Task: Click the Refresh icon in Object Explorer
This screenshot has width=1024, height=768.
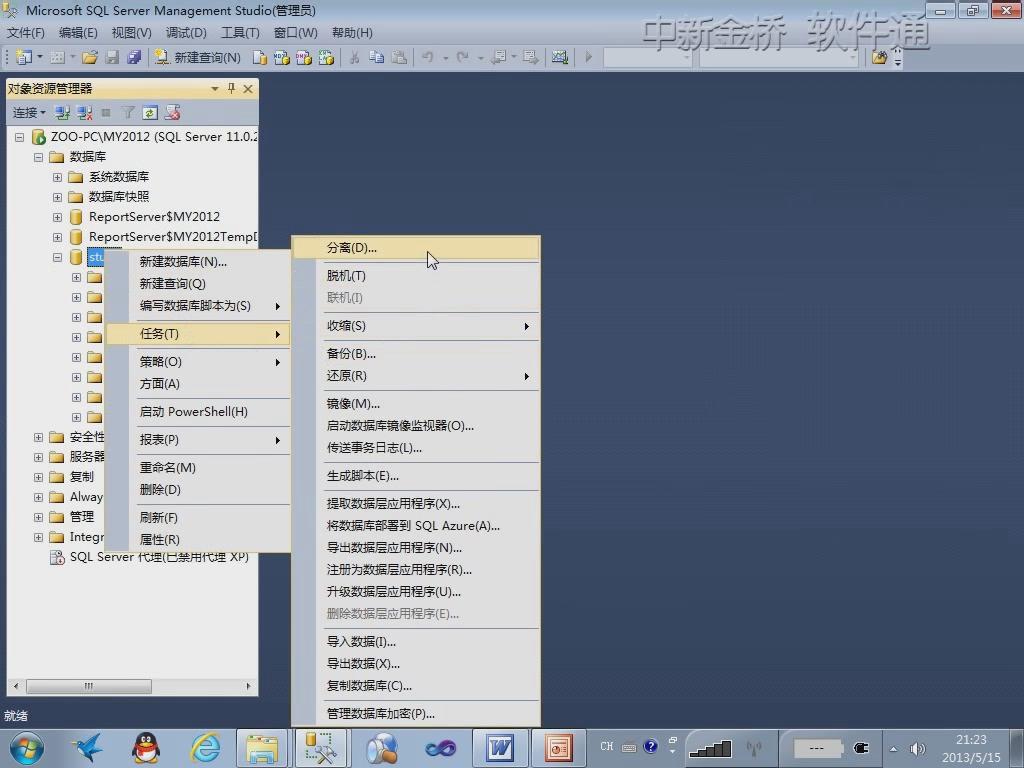Action: pyautogui.click(x=150, y=112)
